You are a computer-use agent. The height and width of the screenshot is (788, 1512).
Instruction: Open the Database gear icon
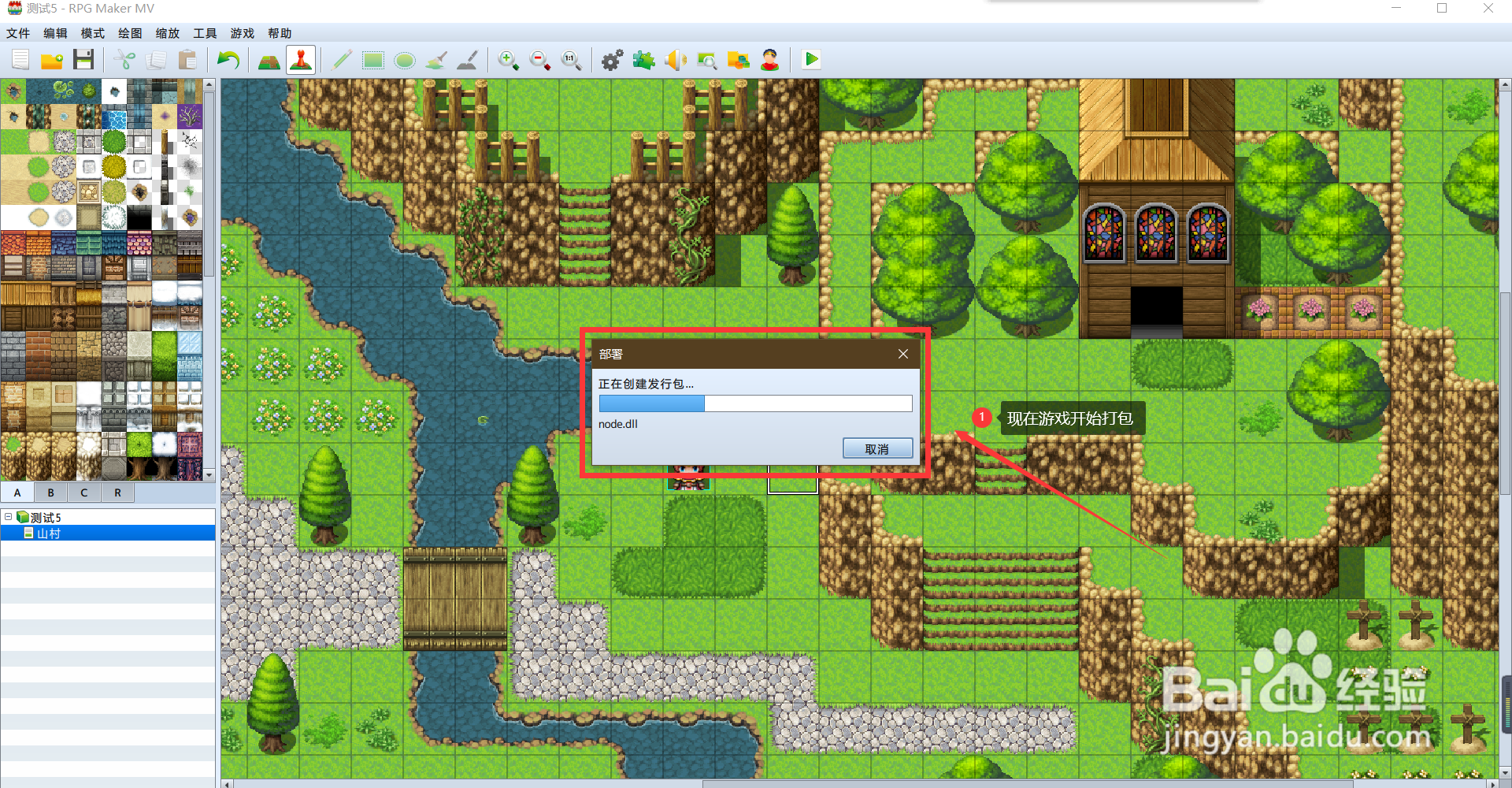(x=613, y=60)
